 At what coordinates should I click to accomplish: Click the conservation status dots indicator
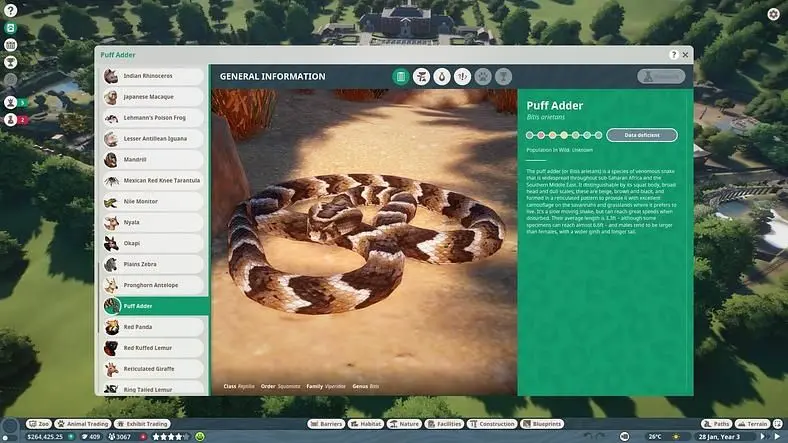coord(563,135)
